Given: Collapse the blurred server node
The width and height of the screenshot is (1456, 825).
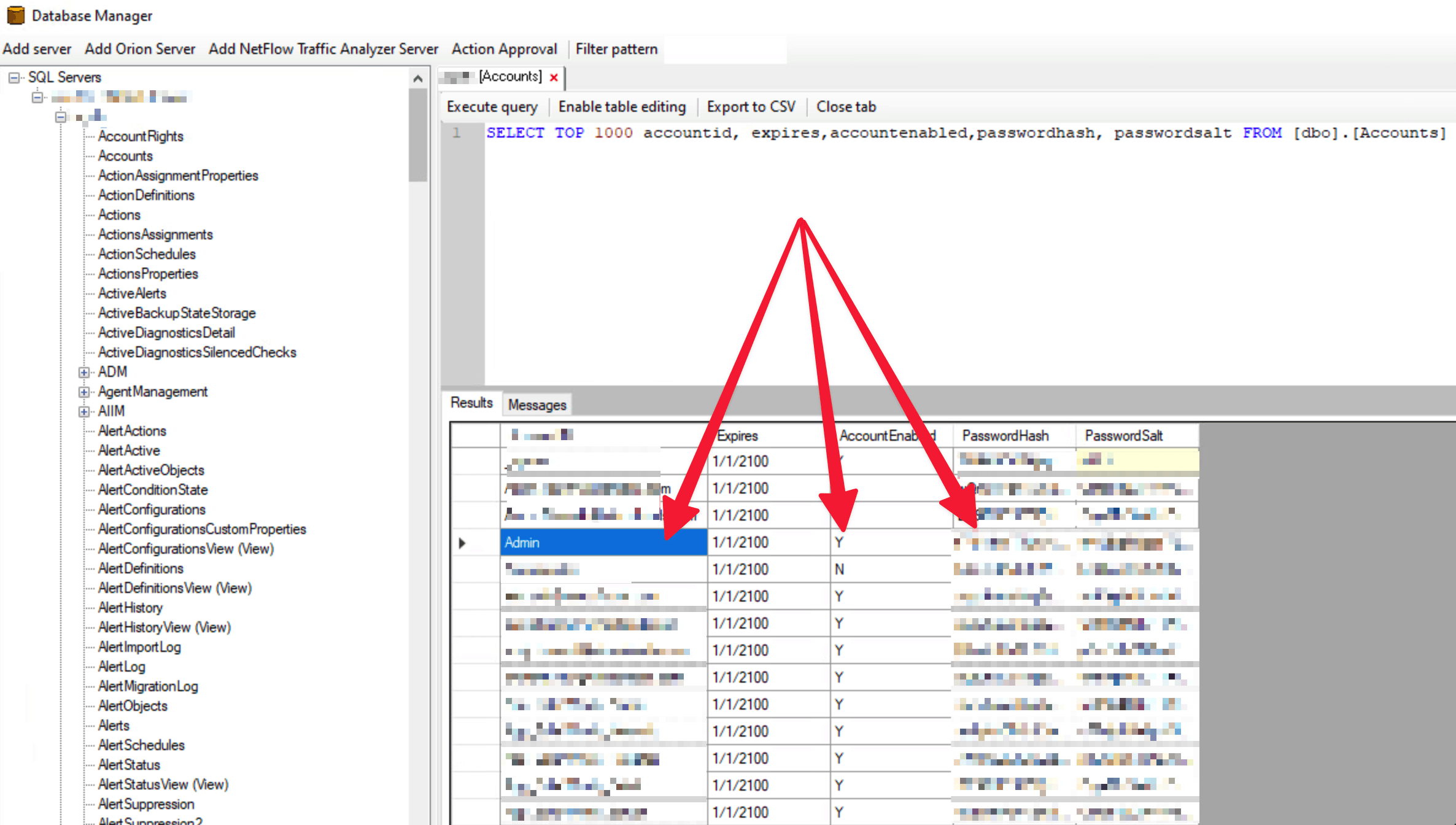Looking at the screenshot, I should 38,97.
